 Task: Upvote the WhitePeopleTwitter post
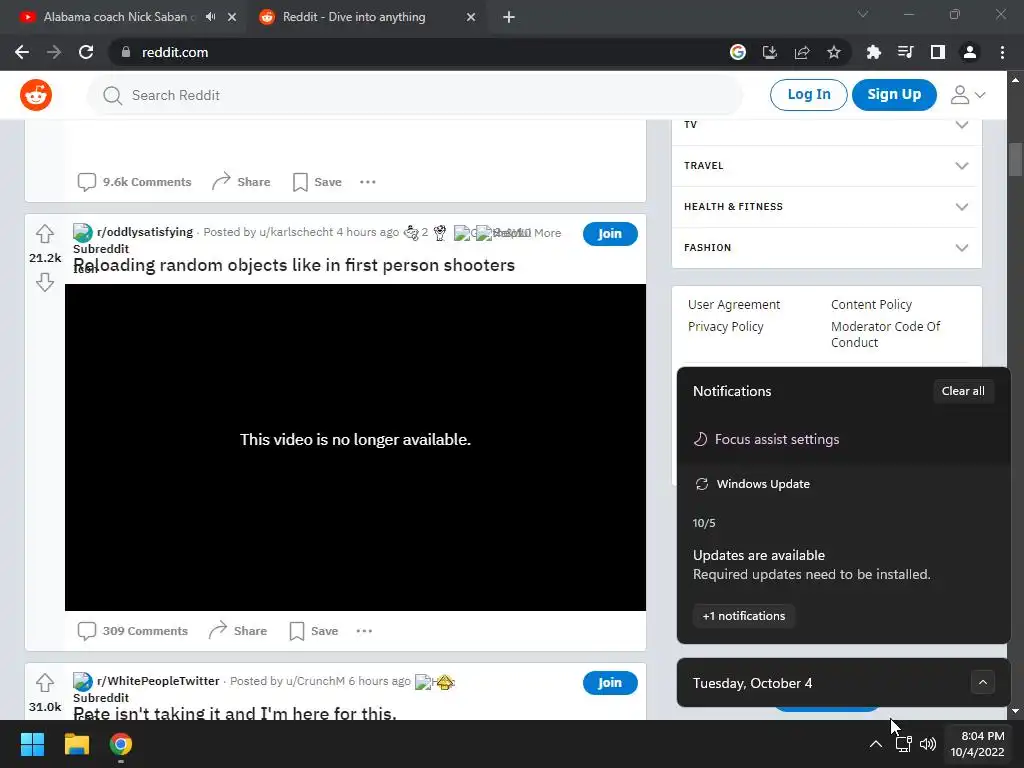(44, 682)
